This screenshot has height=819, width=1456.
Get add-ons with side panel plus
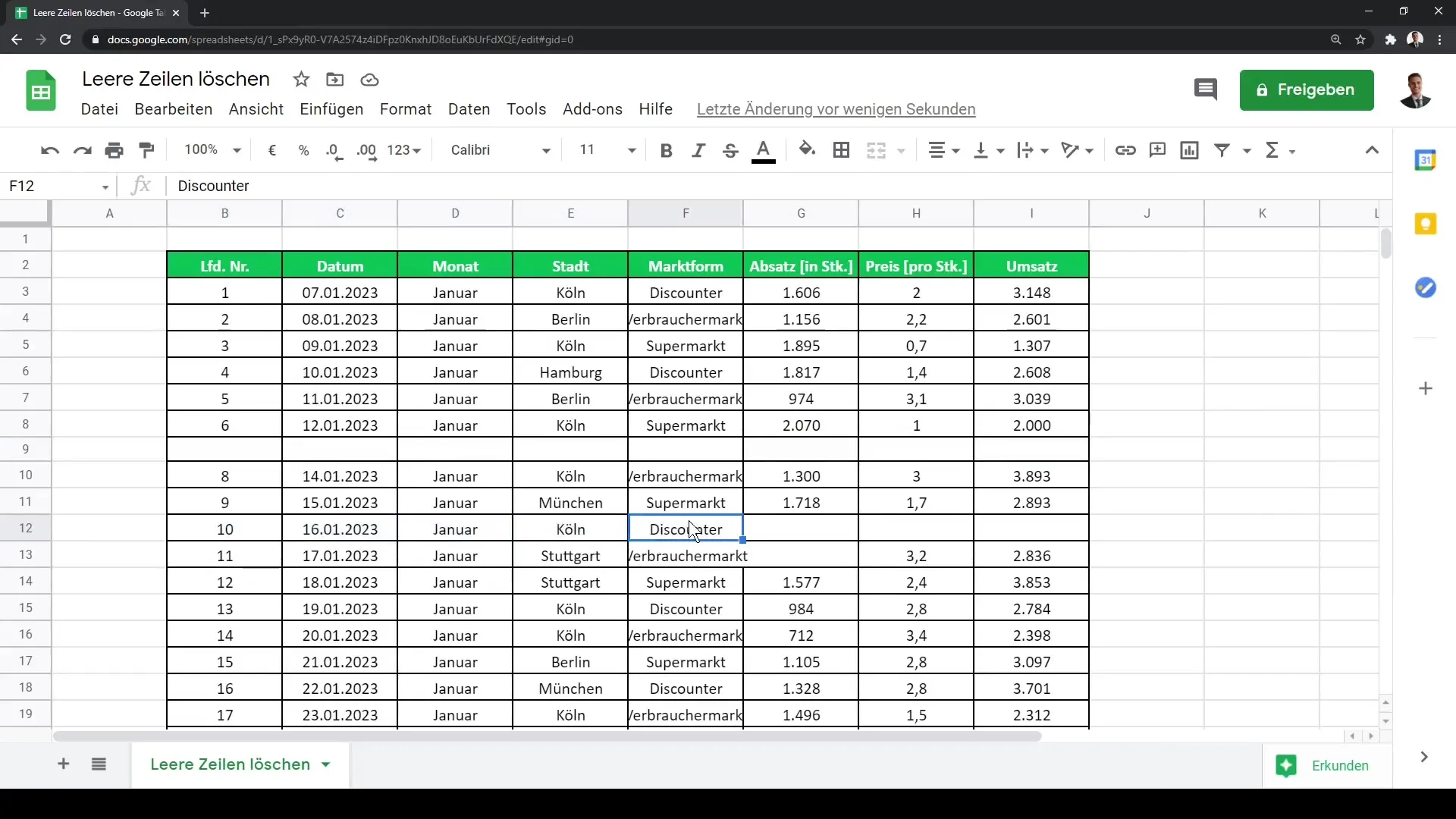tap(1426, 388)
